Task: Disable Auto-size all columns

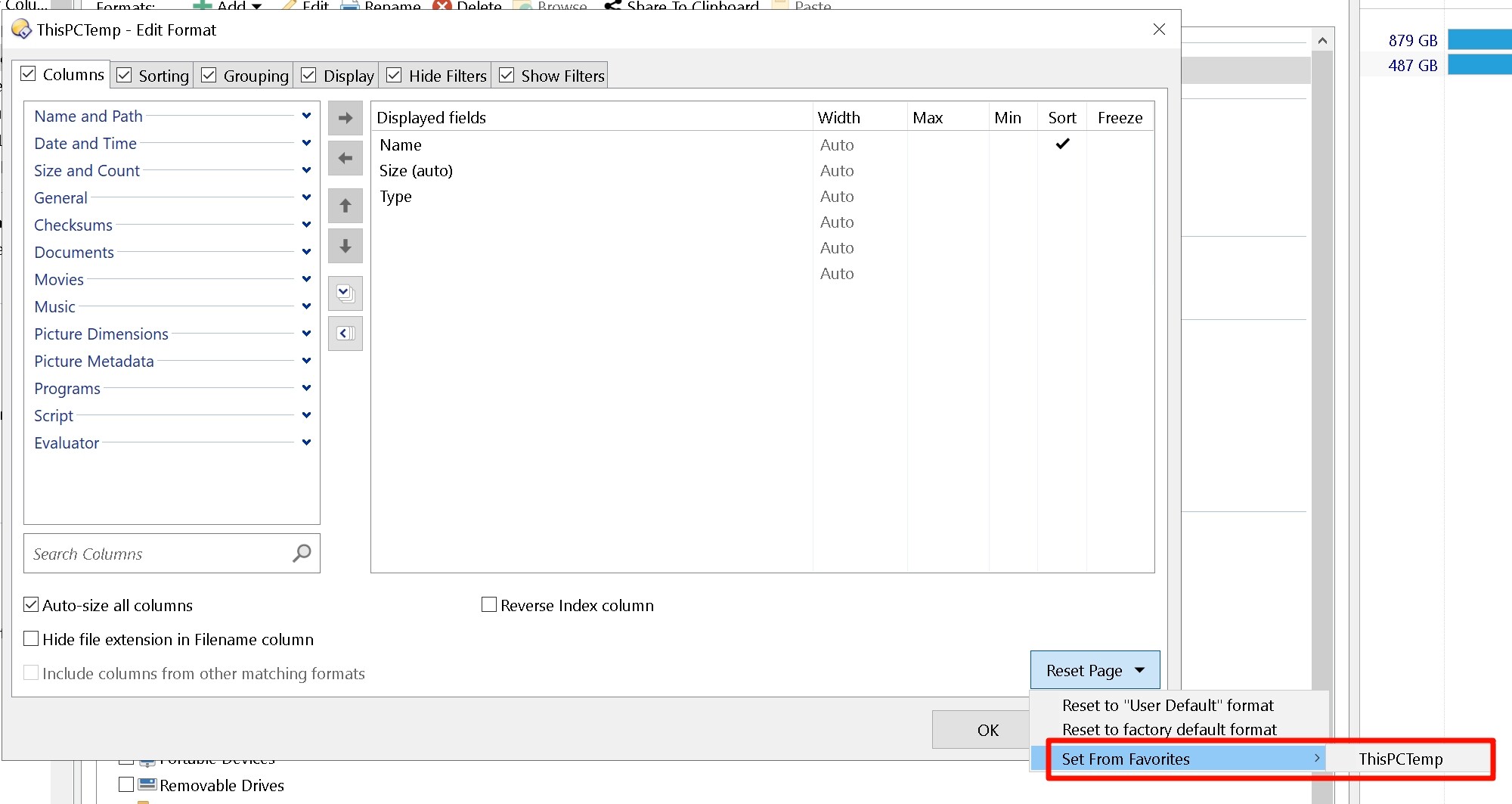Action: (31, 605)
